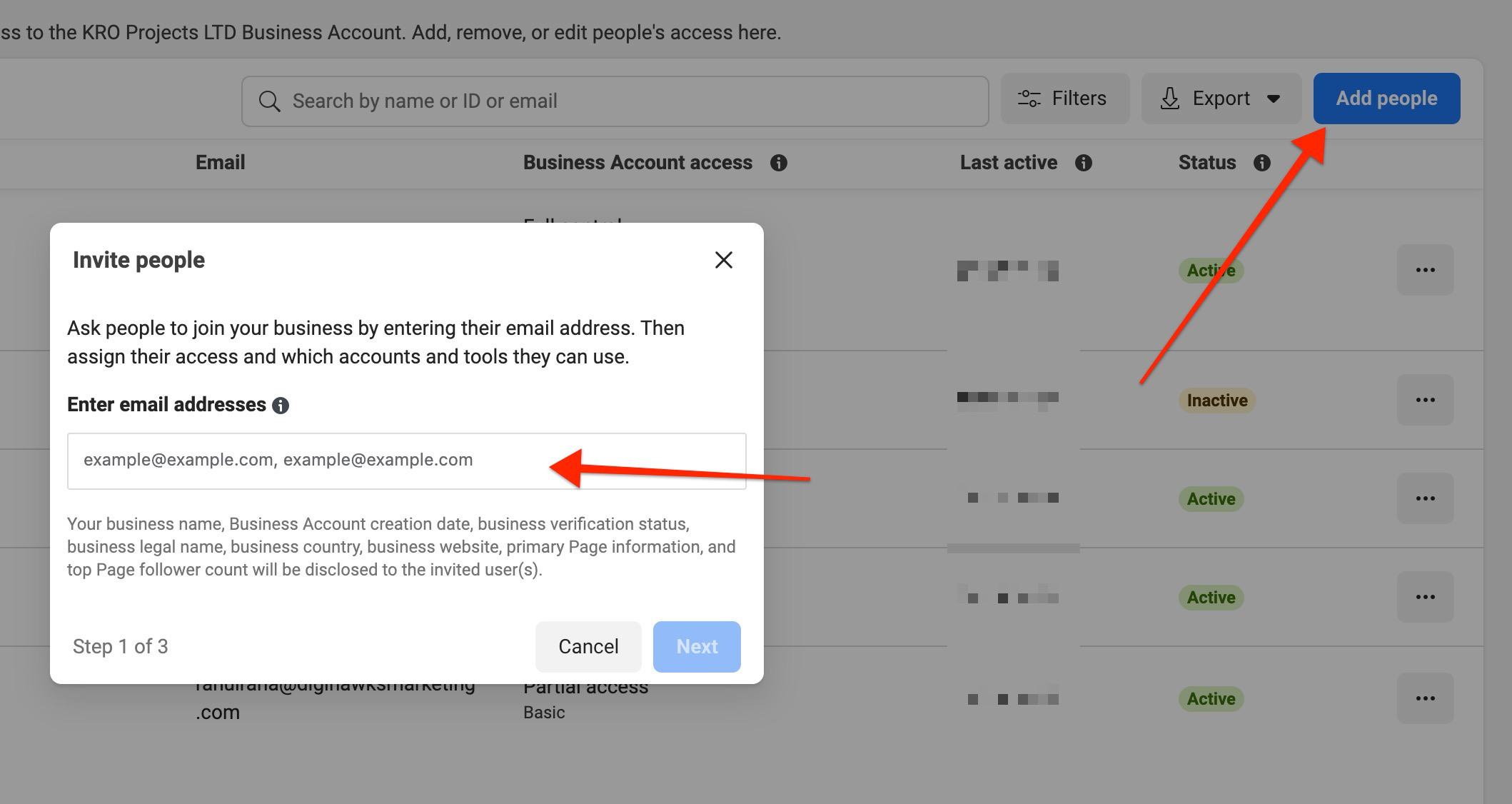Viewport: 1512px width, 804px height.
Task: Click the Status column info icon
Action: tap(1262, 163)
